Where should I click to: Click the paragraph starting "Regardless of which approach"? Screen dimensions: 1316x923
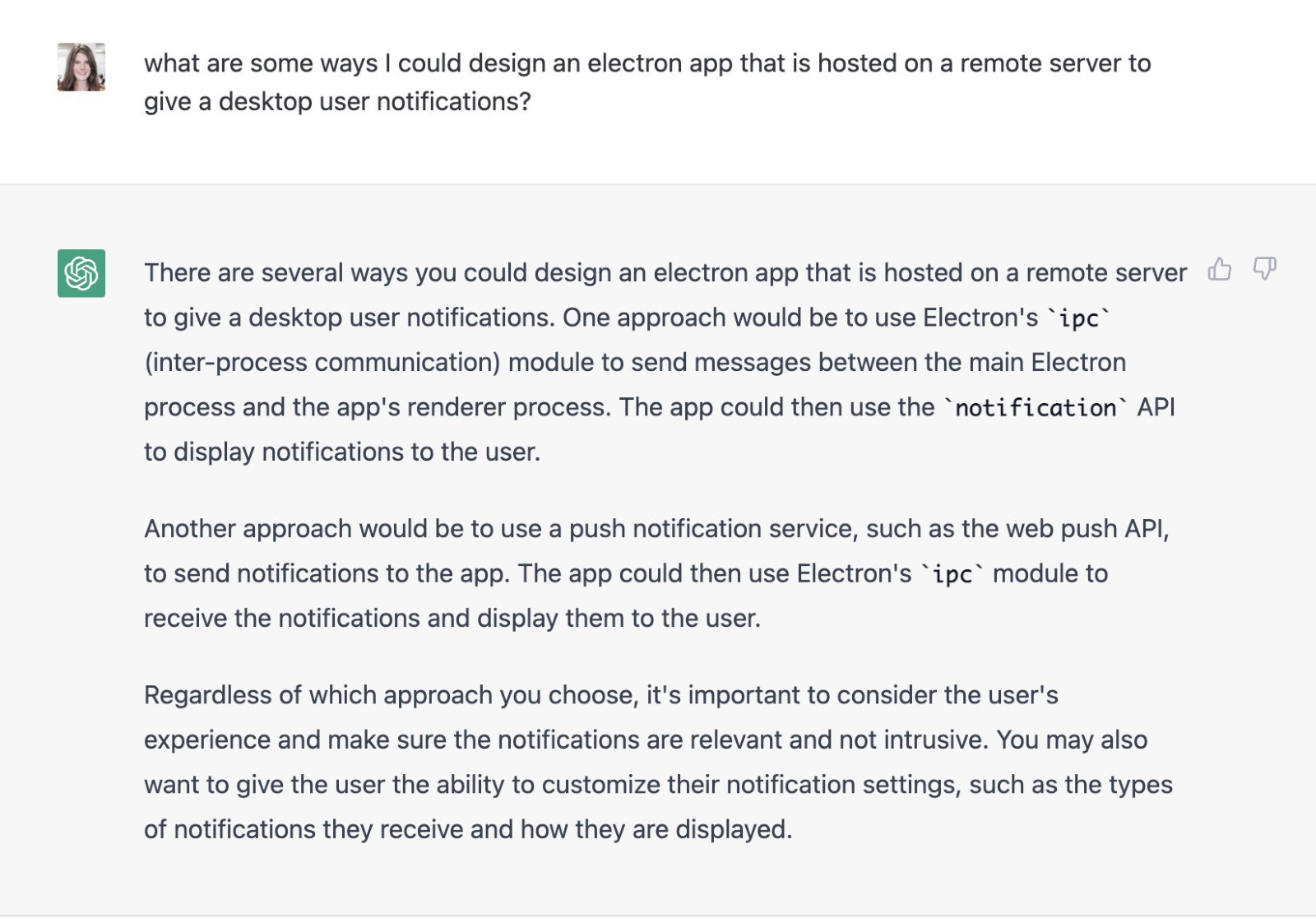pyautogui.click(x=656, y=762)
